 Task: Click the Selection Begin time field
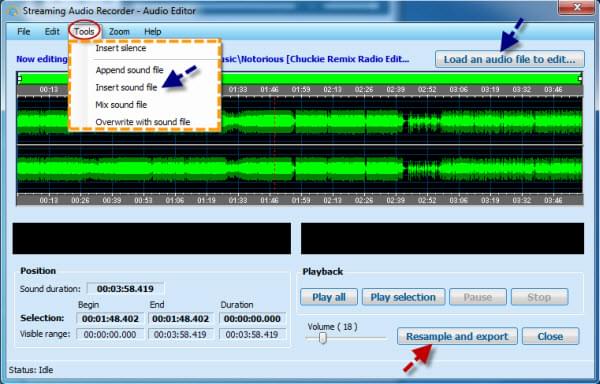tap(110, 319)
